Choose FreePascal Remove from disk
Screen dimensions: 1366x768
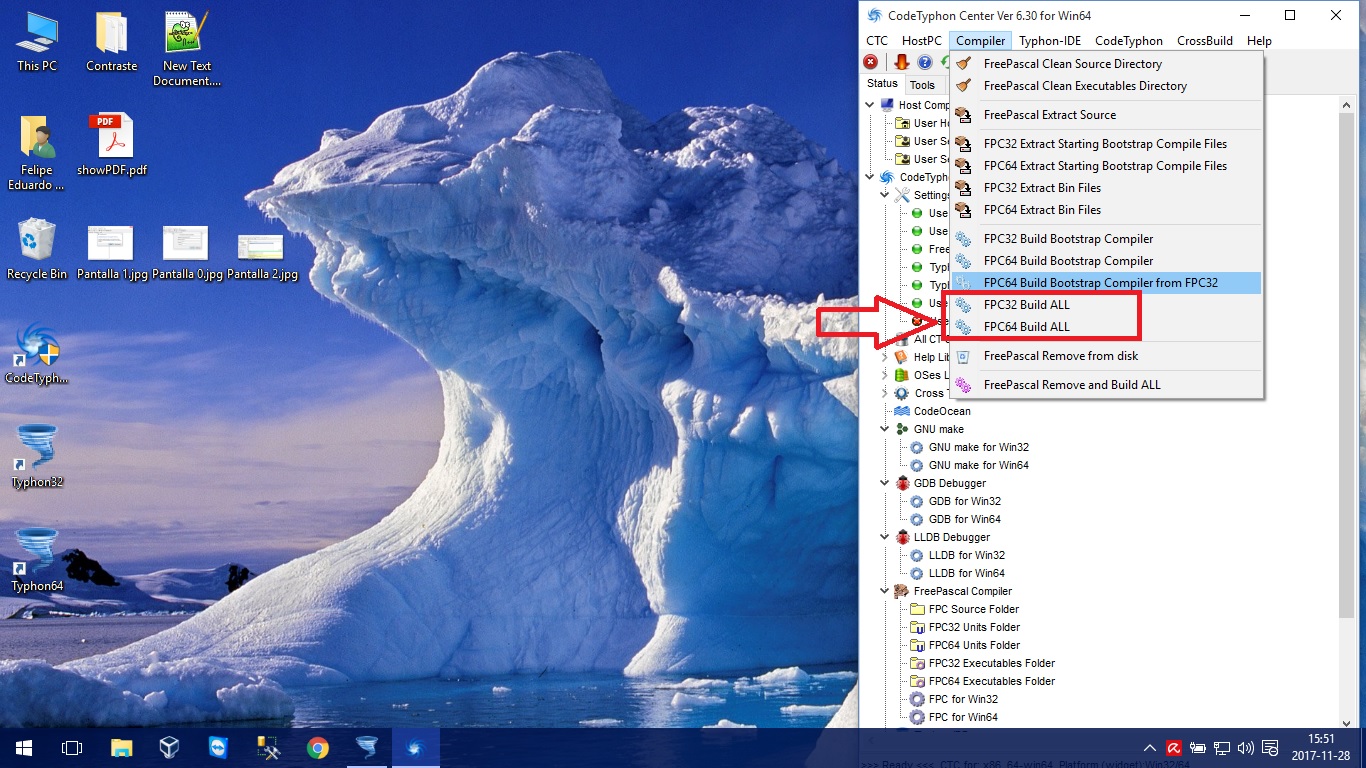tap(1106, 356)
